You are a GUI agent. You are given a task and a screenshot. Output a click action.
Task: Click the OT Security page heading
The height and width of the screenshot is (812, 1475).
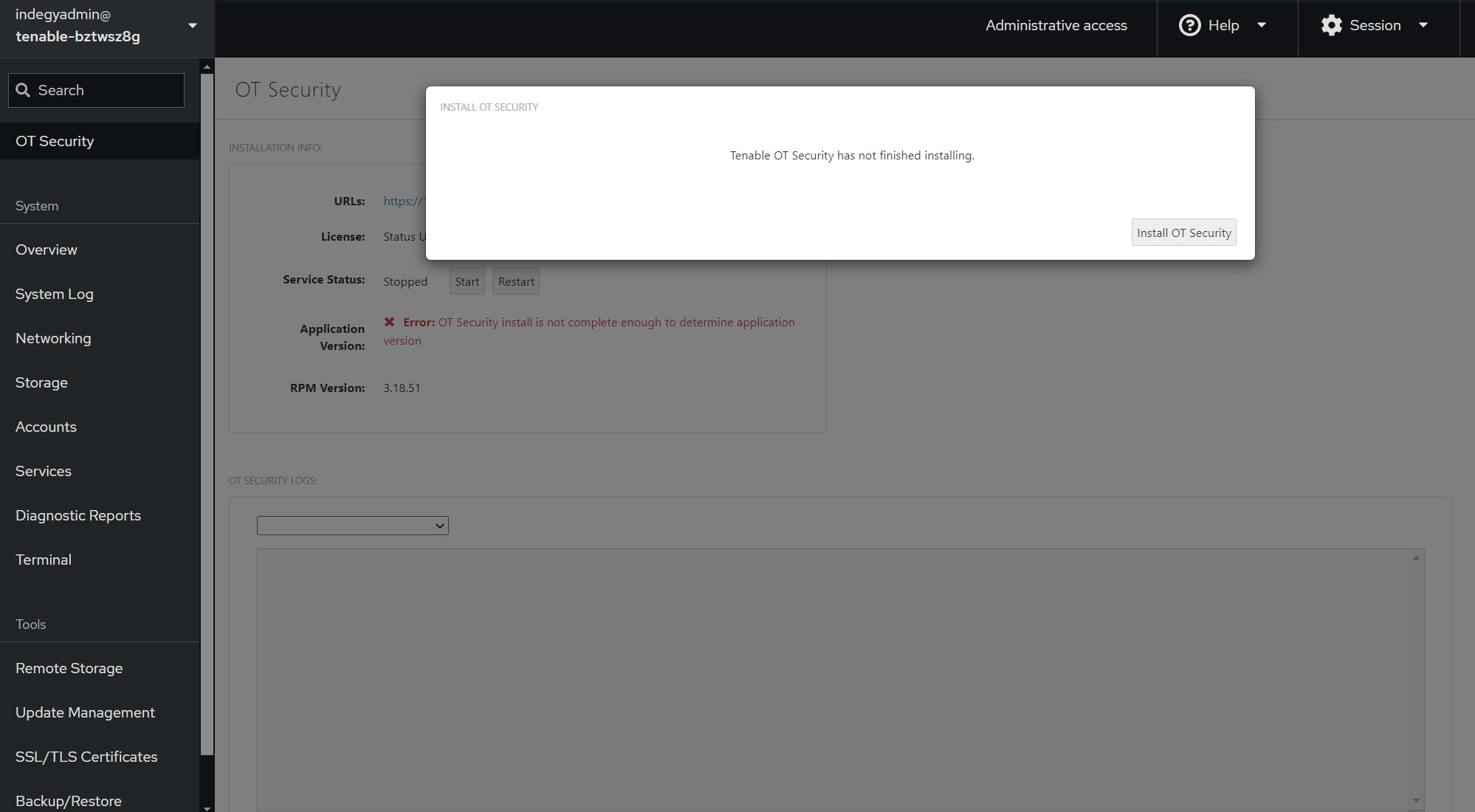(x=288, y=89)
